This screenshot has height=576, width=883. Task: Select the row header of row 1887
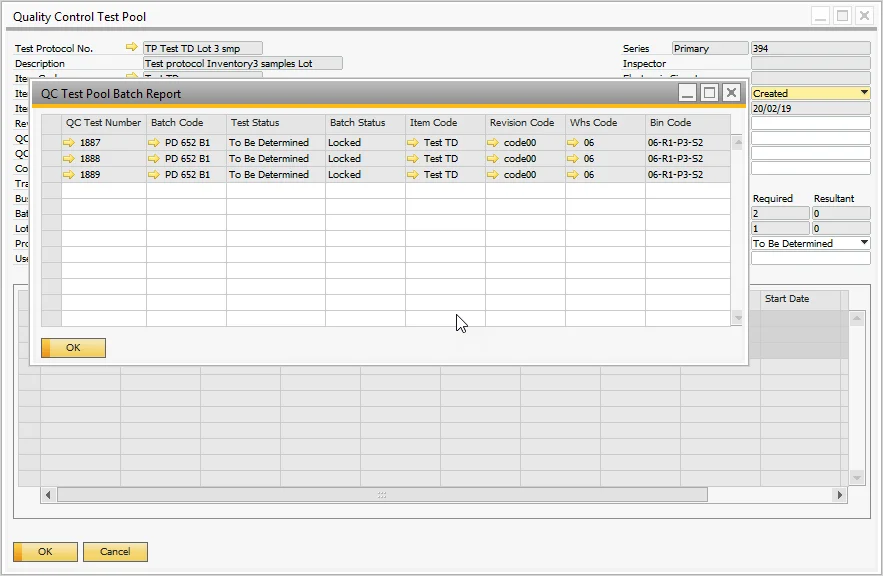51,143
